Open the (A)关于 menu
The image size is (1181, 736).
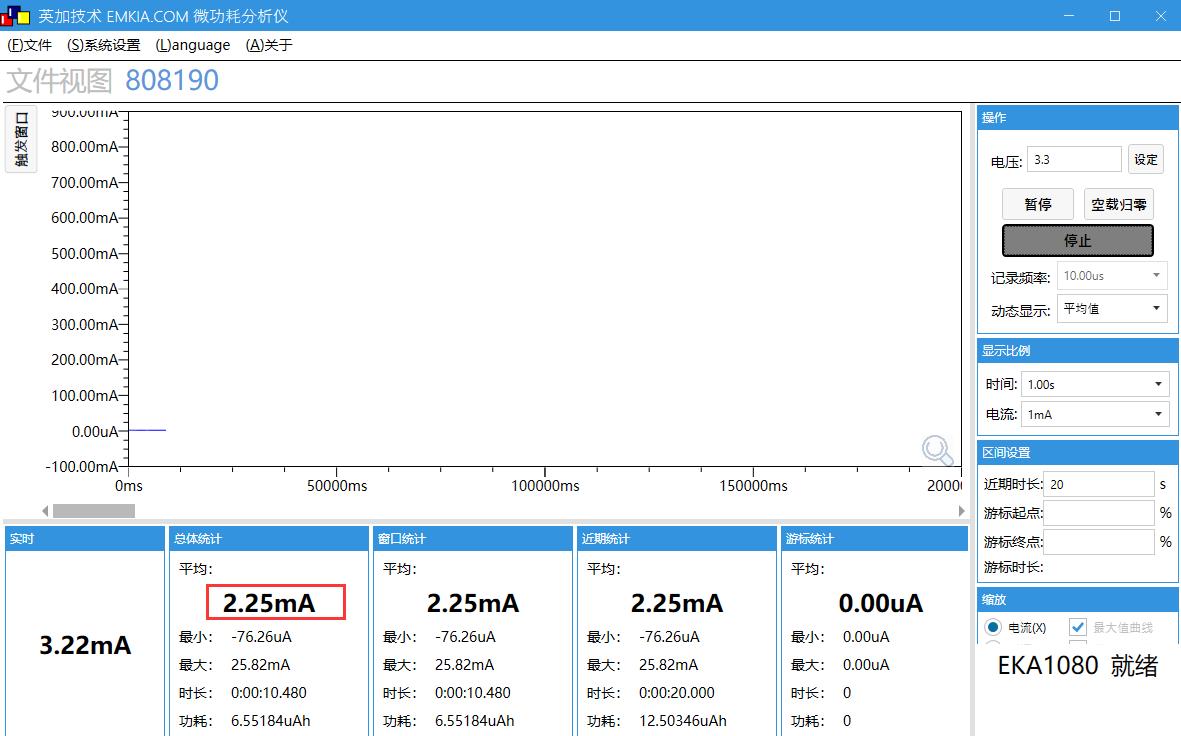coord(269,45)
